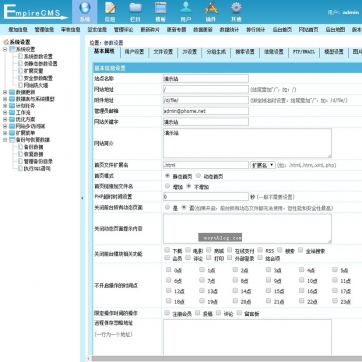Collapse the 系统设置 tree node
This screenshot has height=362, width=362.
5,49
